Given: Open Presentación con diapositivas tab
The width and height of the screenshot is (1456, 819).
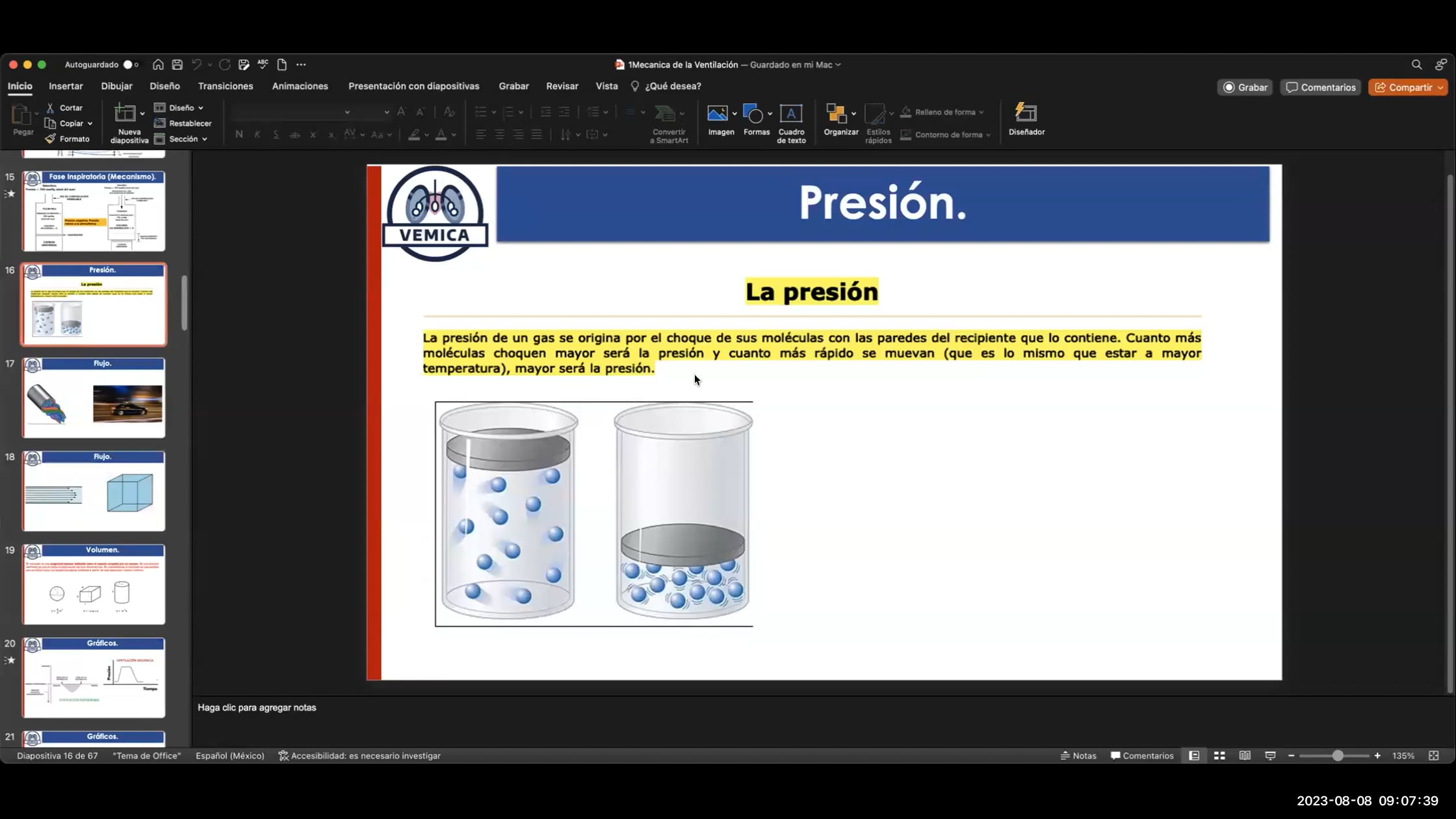Looking at the screenshot, I should [413, 86].
